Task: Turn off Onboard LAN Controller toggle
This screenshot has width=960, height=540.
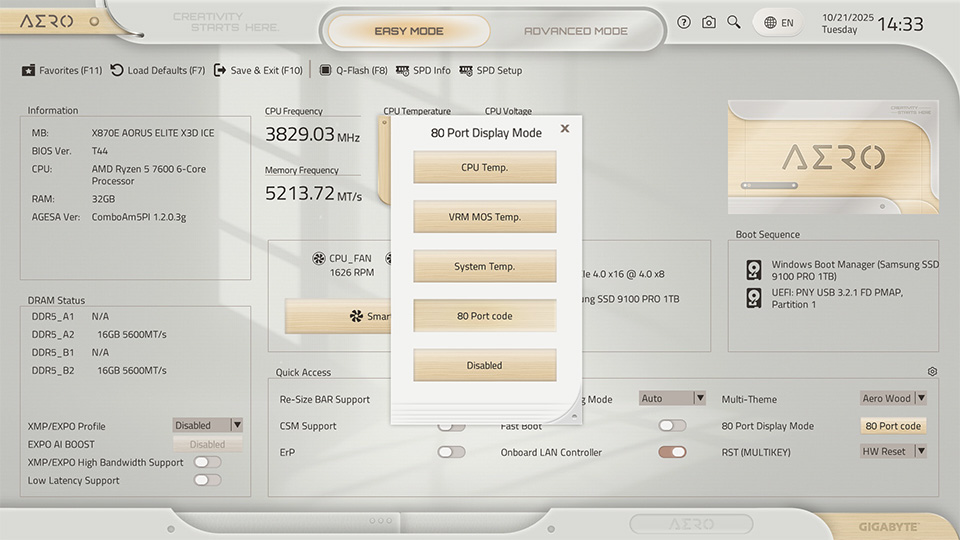Action: 672,452
